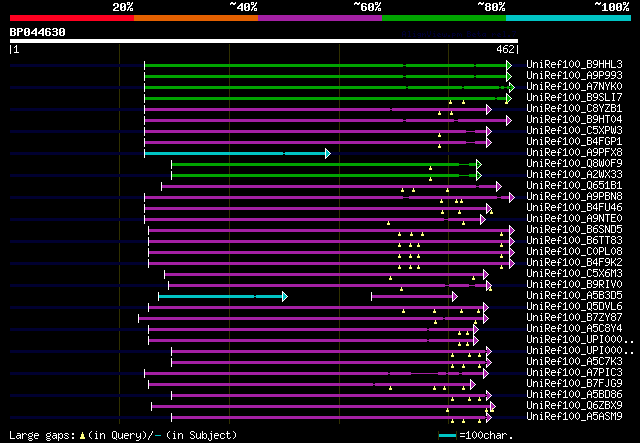The image size is (640, 443).
Task: Click the purple alignment segment of UniRef100_A5B3D5
Action: (412, 296)
